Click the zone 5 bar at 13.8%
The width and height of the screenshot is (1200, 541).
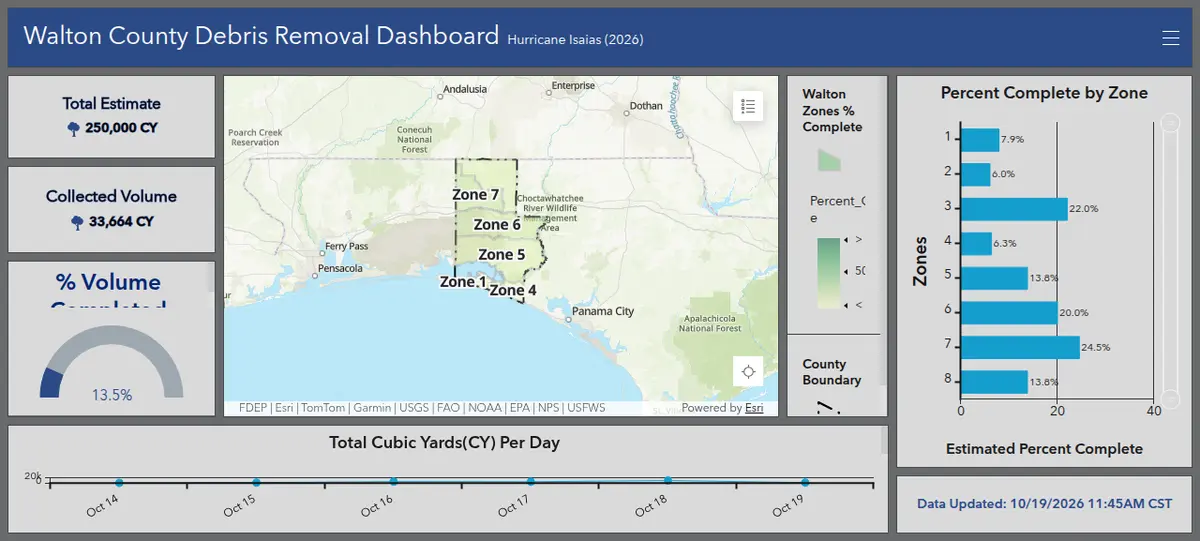(994, 277)
